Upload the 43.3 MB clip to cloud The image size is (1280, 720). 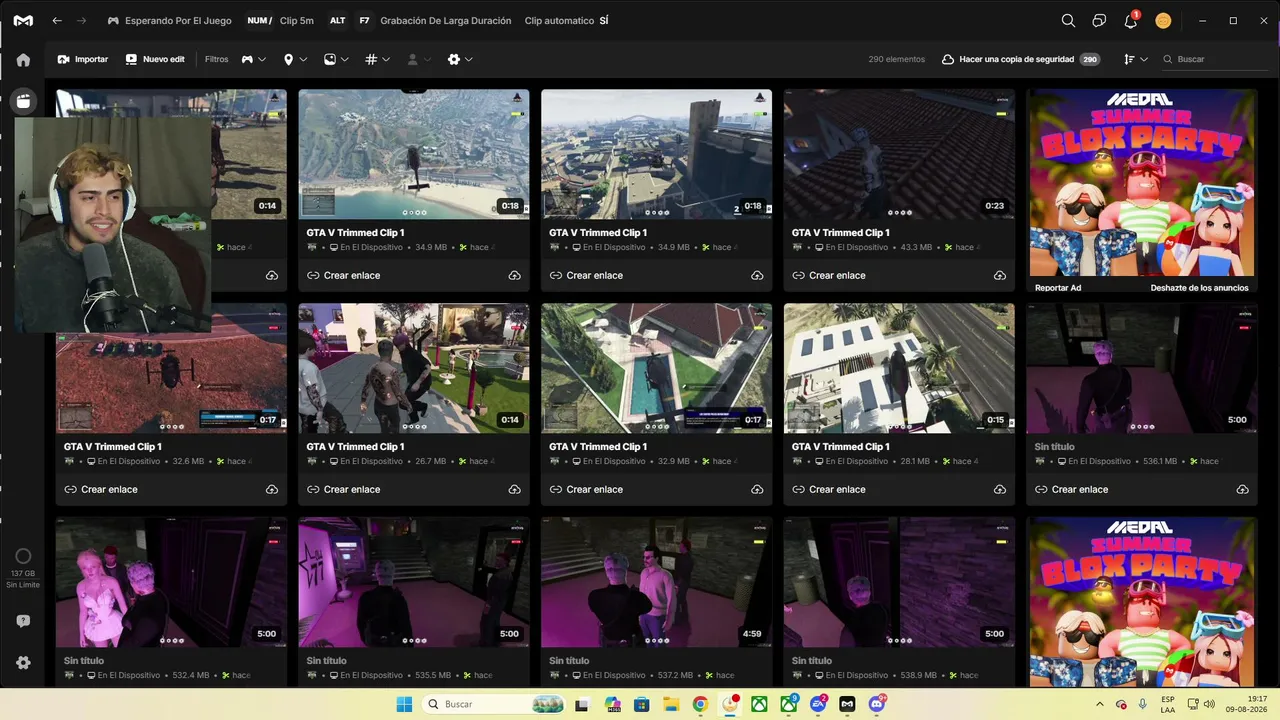[x=999, y=275]
